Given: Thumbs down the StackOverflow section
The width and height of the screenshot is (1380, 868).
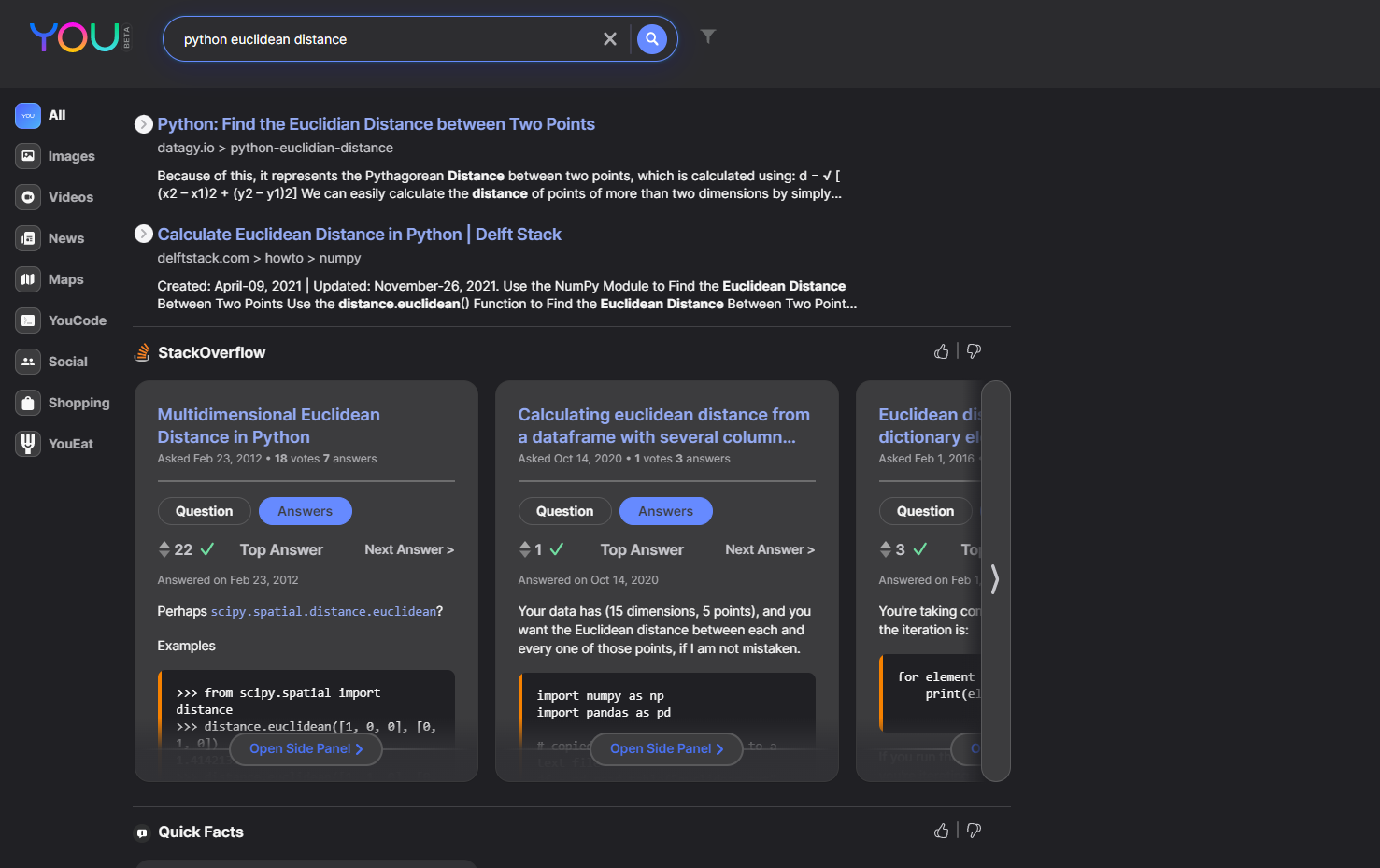Looking at the screenshot, I should point(974,351).
